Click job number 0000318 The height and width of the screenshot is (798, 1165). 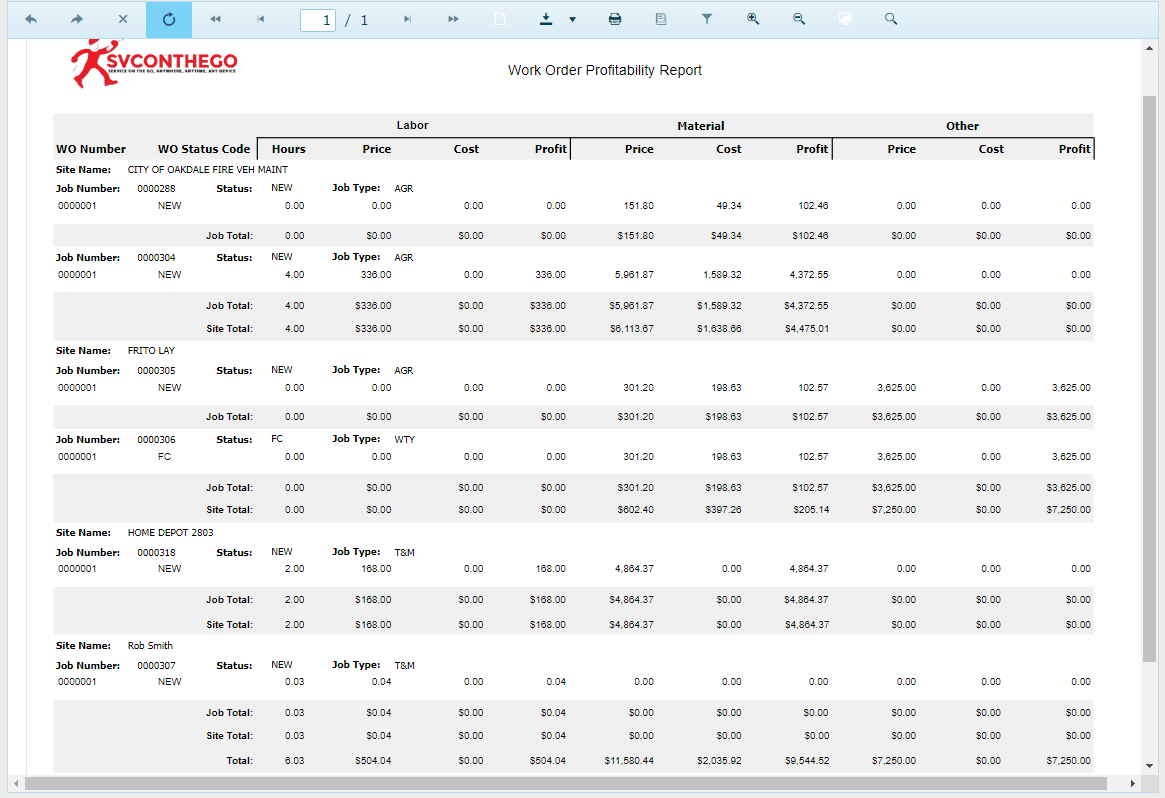point(156,552)
